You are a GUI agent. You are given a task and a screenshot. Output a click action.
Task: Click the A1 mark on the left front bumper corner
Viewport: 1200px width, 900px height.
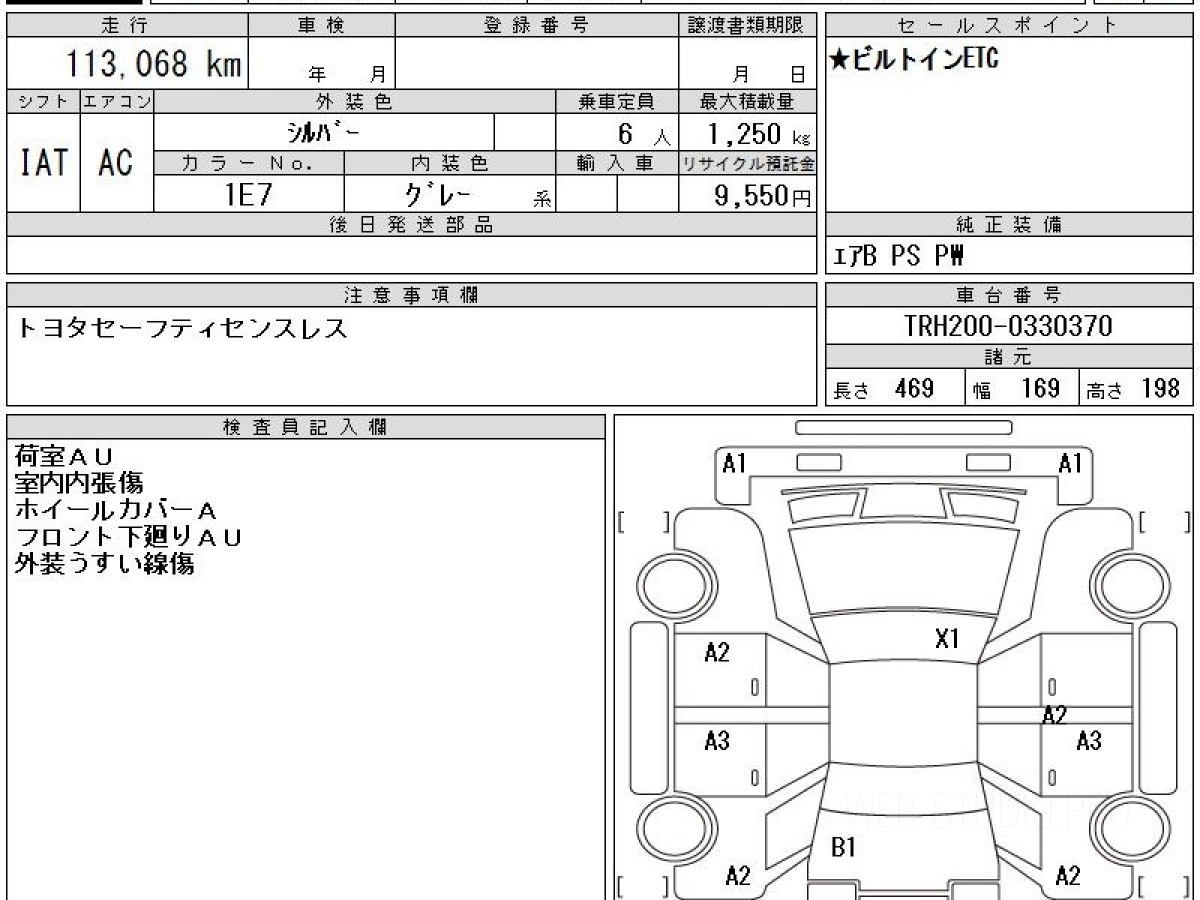coord(735,463)
